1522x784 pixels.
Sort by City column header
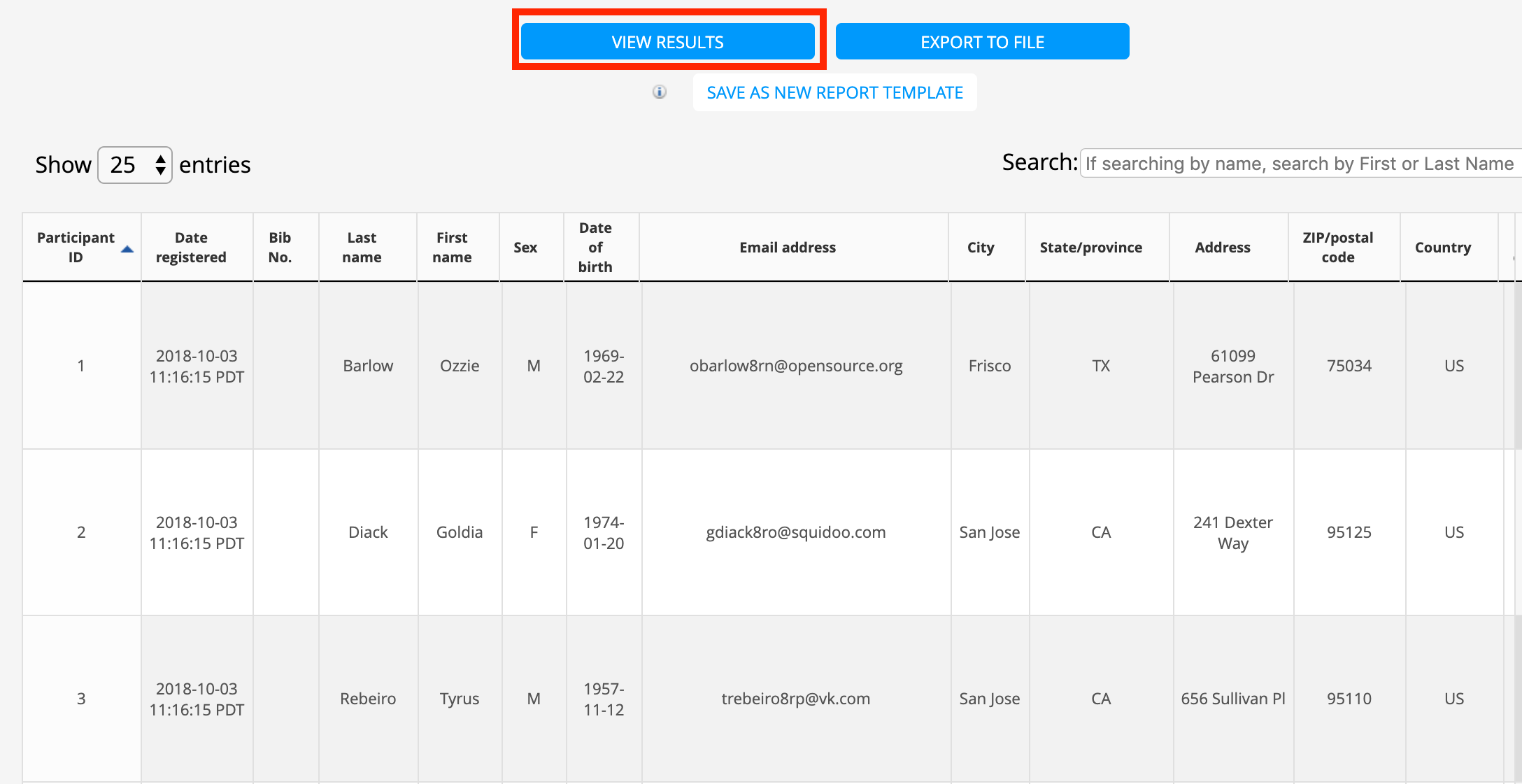click(981, 248)
